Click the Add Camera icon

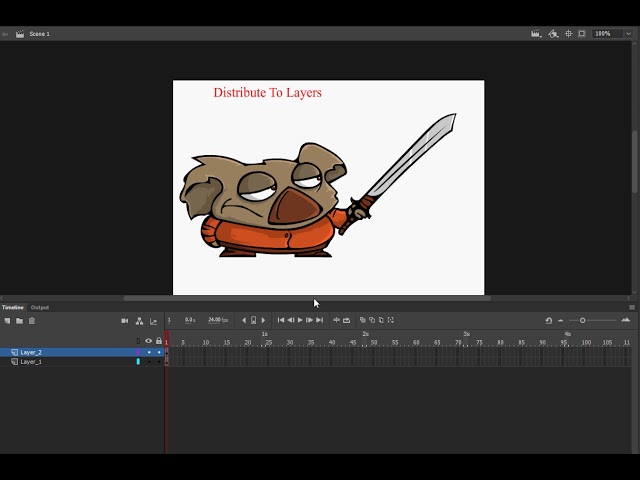point(124,321)
